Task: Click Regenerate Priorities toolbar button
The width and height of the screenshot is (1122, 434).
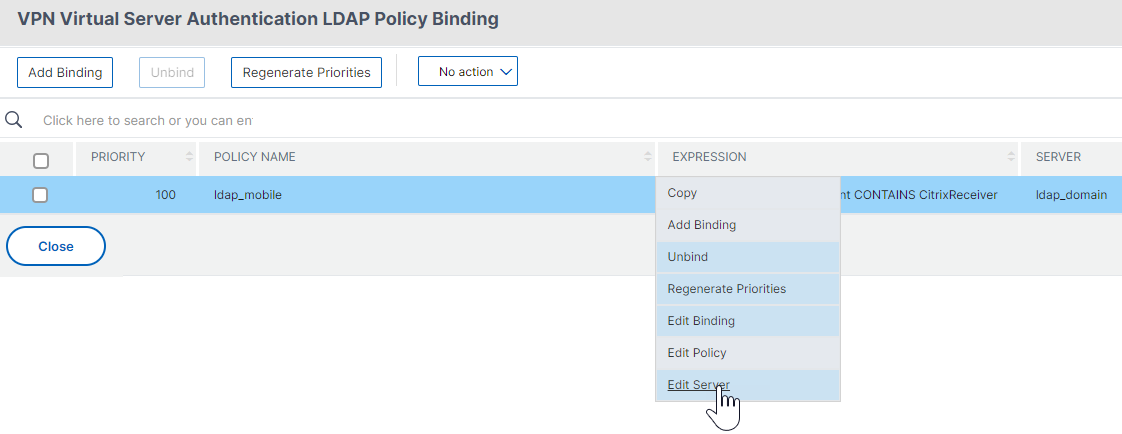Action: point(306,72)
